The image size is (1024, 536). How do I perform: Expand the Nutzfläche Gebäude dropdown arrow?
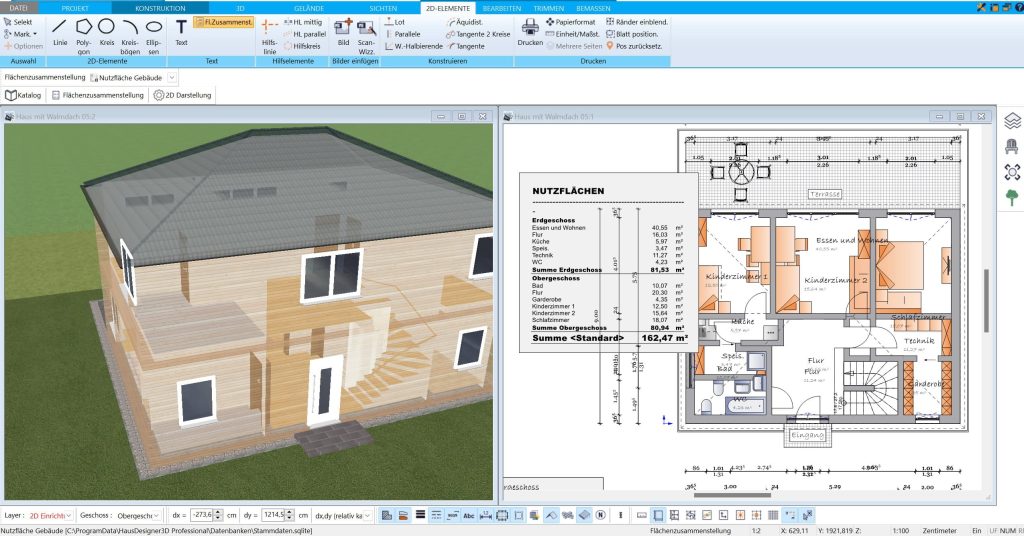pyautogui.click(x=172, y=78)
